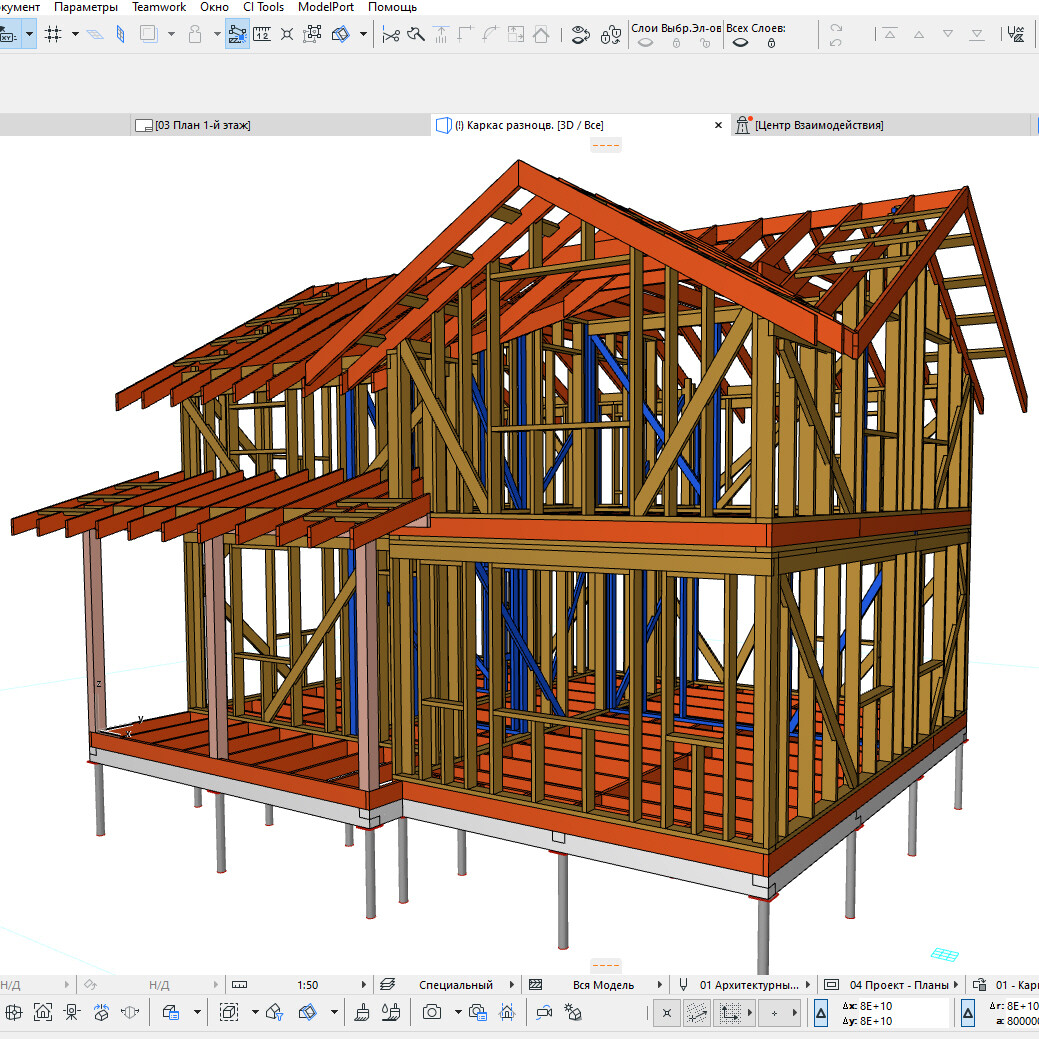Viewport: 1039px width, 1039px height.
Task: Click the spell check icon in top toolbar
Action: tap(1016, 35)
